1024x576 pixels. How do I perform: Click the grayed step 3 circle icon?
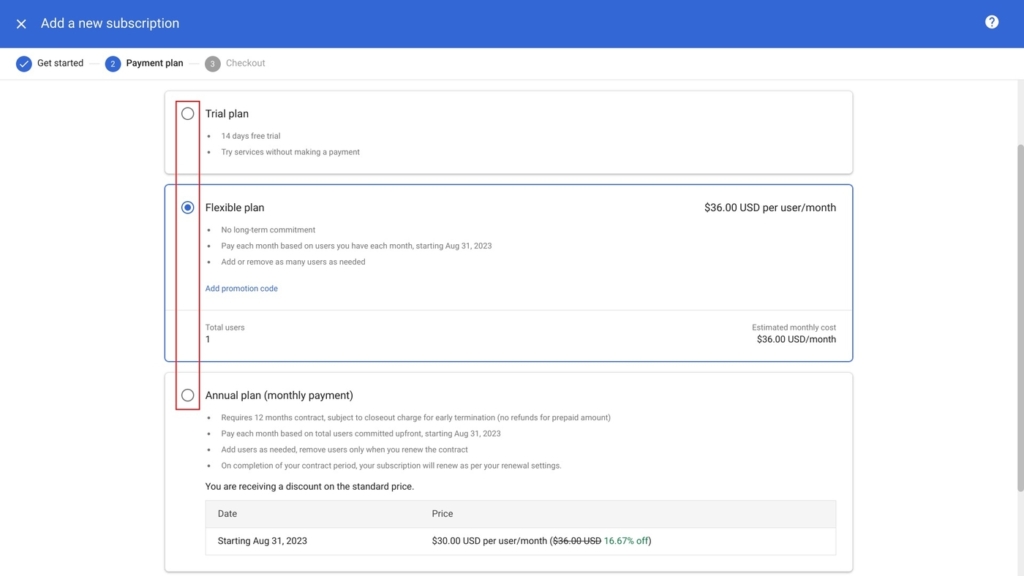pyautogui.click(x=211, y=63)
